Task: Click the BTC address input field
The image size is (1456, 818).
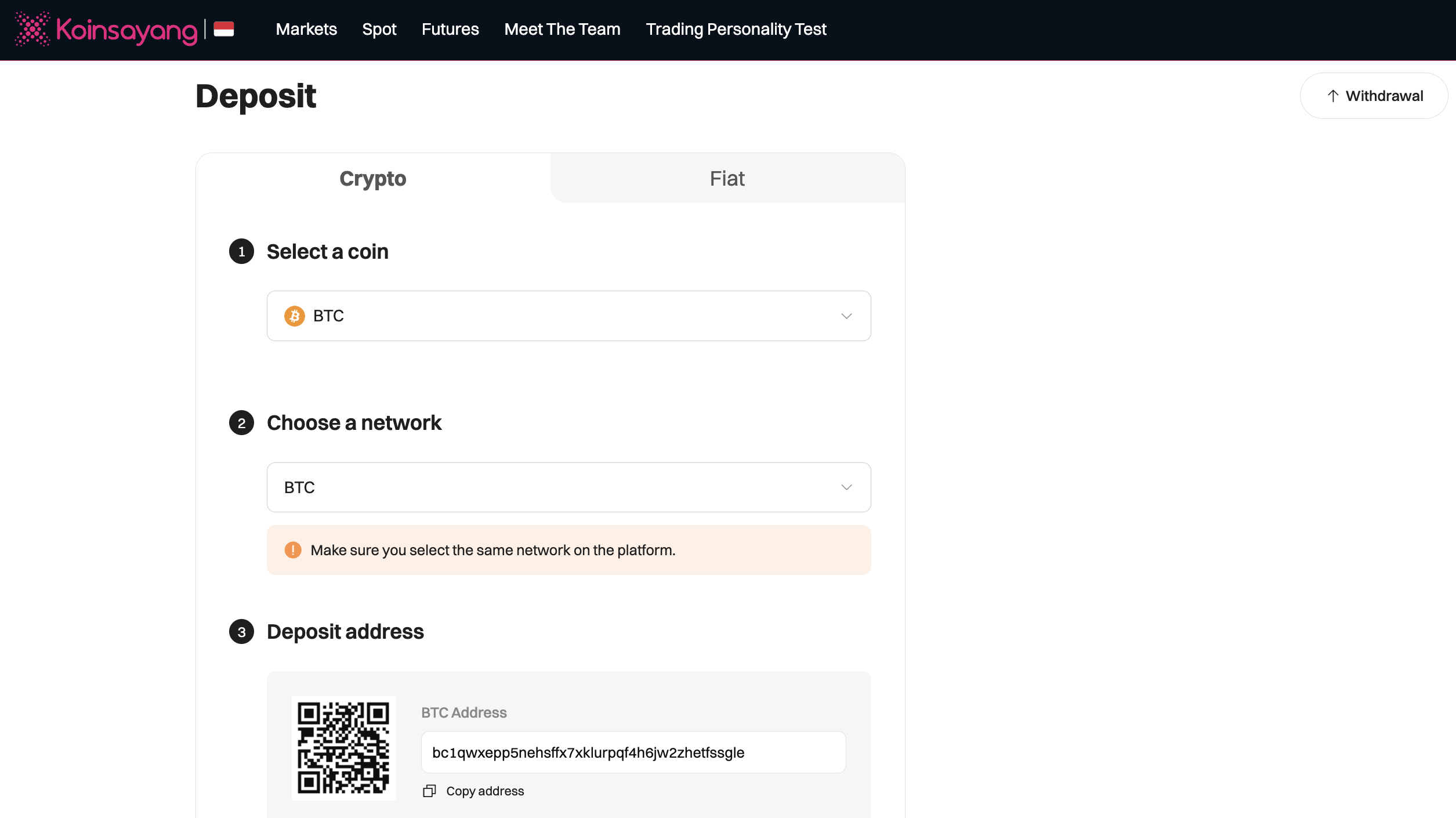Action: coord(633,752)
